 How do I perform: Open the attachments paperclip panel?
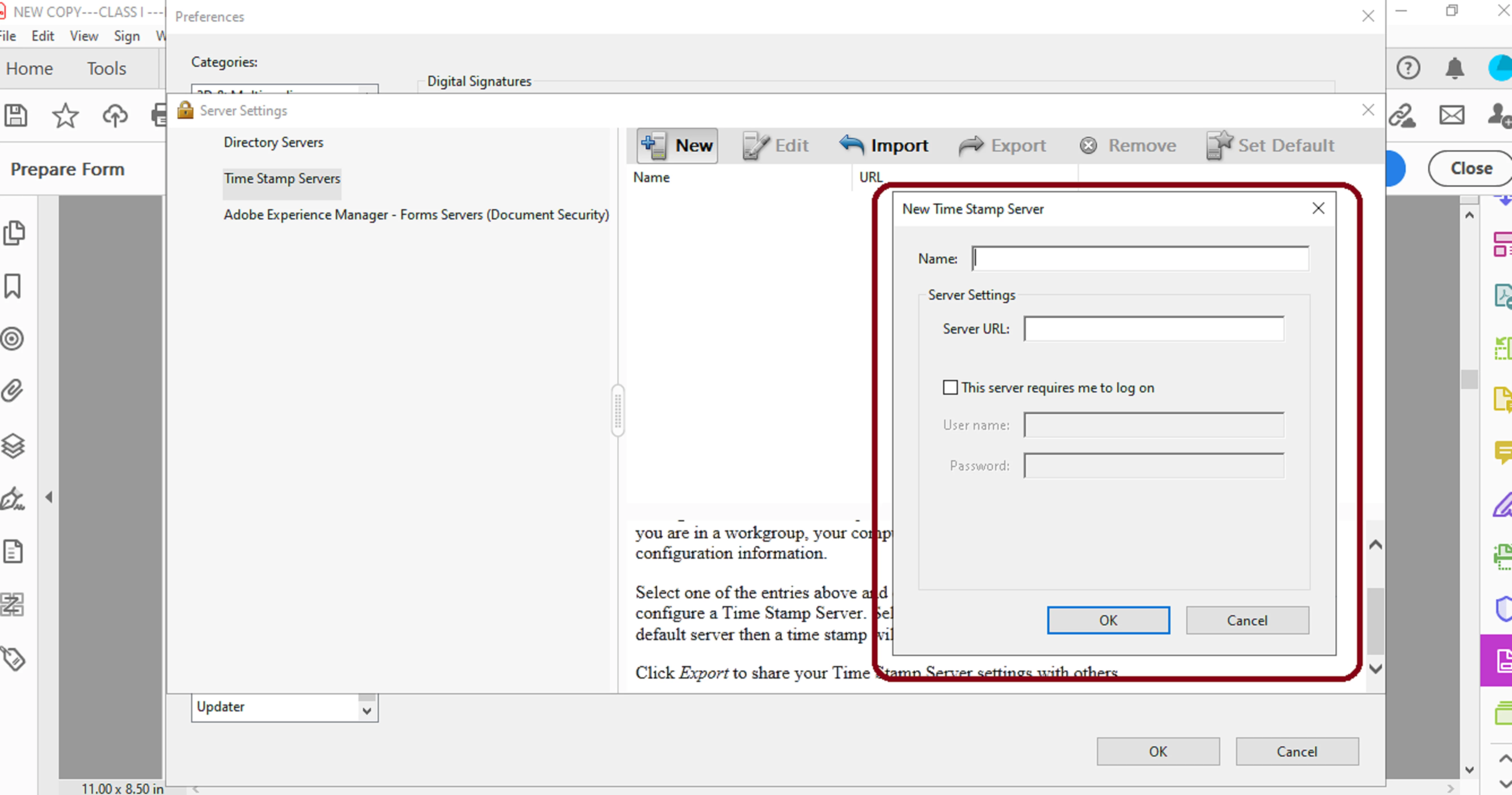[13, 390]
